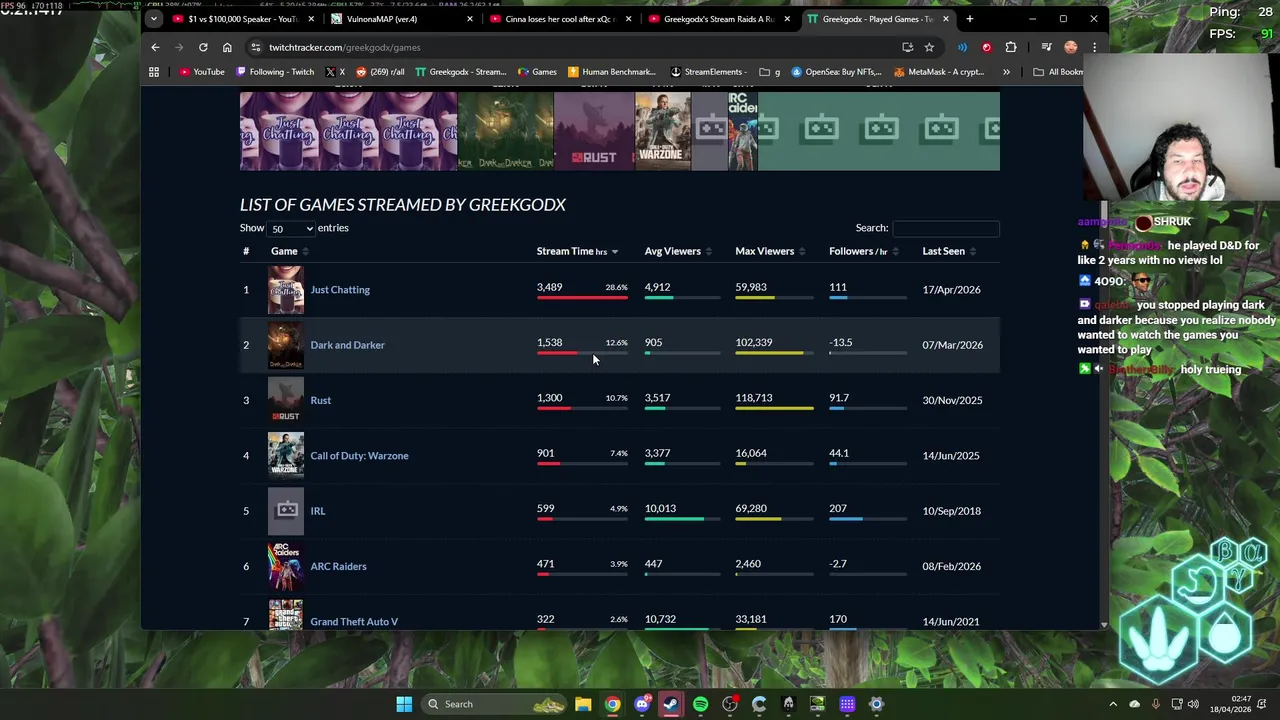This screenshot has width=1280, height=720.
Task: Open the Reddit r/all bookmark
Action: click(x=380, y=72)
